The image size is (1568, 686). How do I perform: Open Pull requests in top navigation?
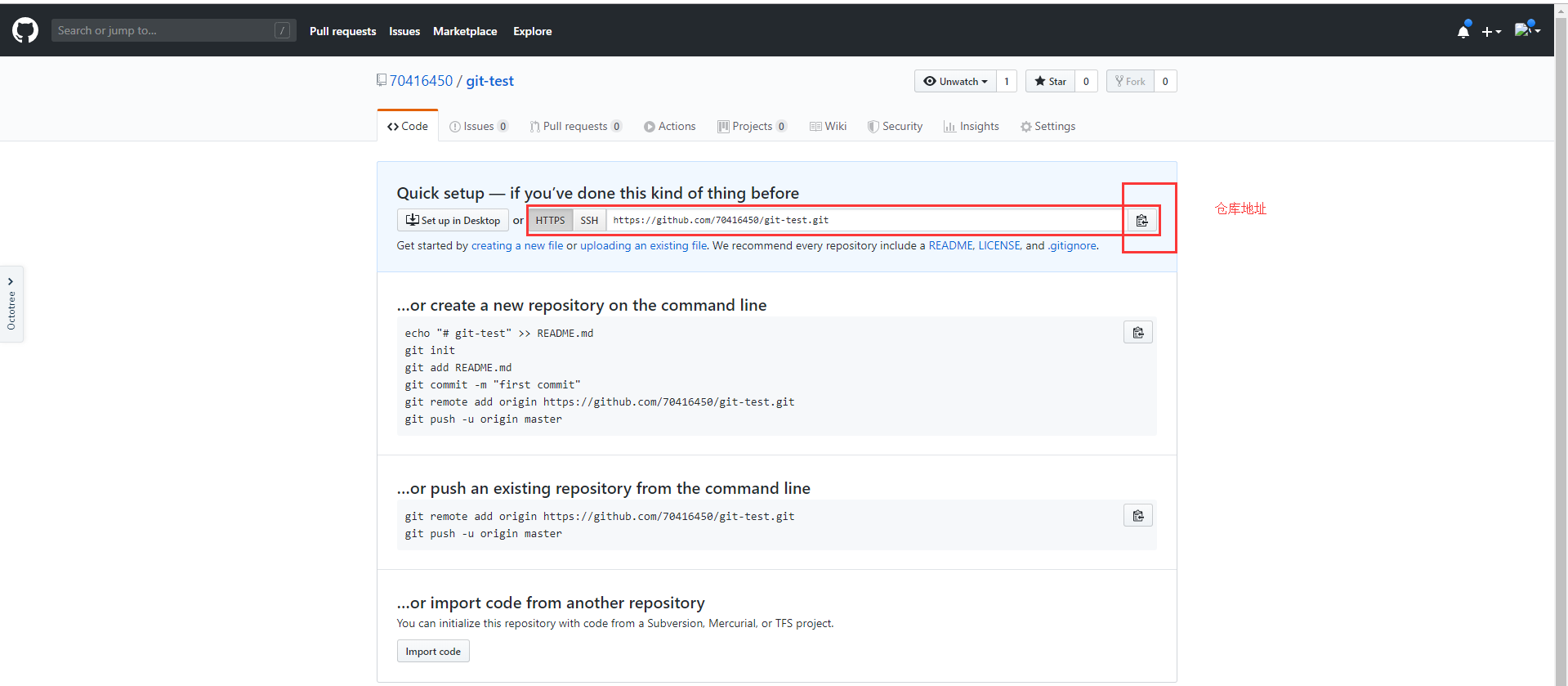(x=342, y=31)
